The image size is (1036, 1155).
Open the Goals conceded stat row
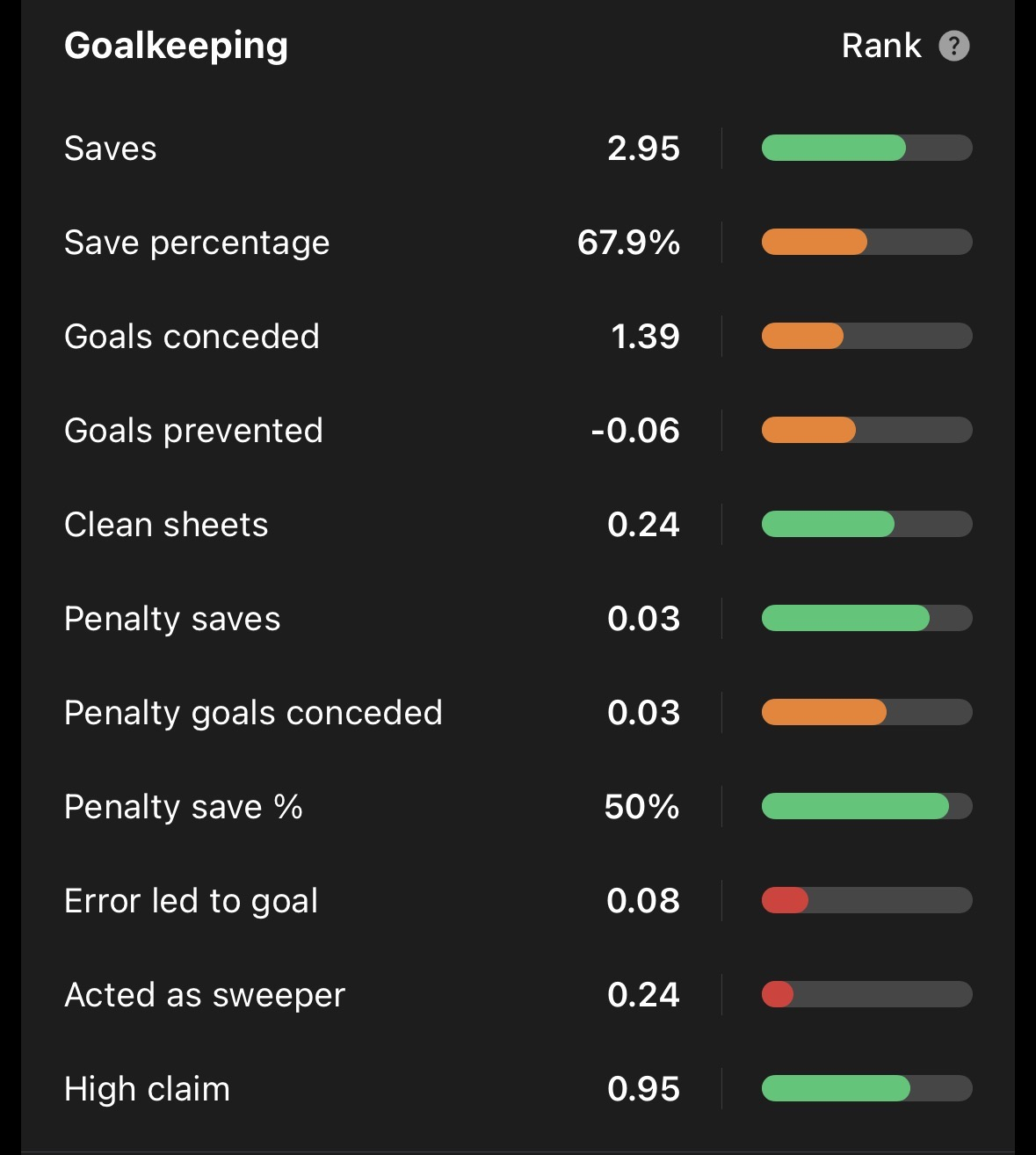518,336
